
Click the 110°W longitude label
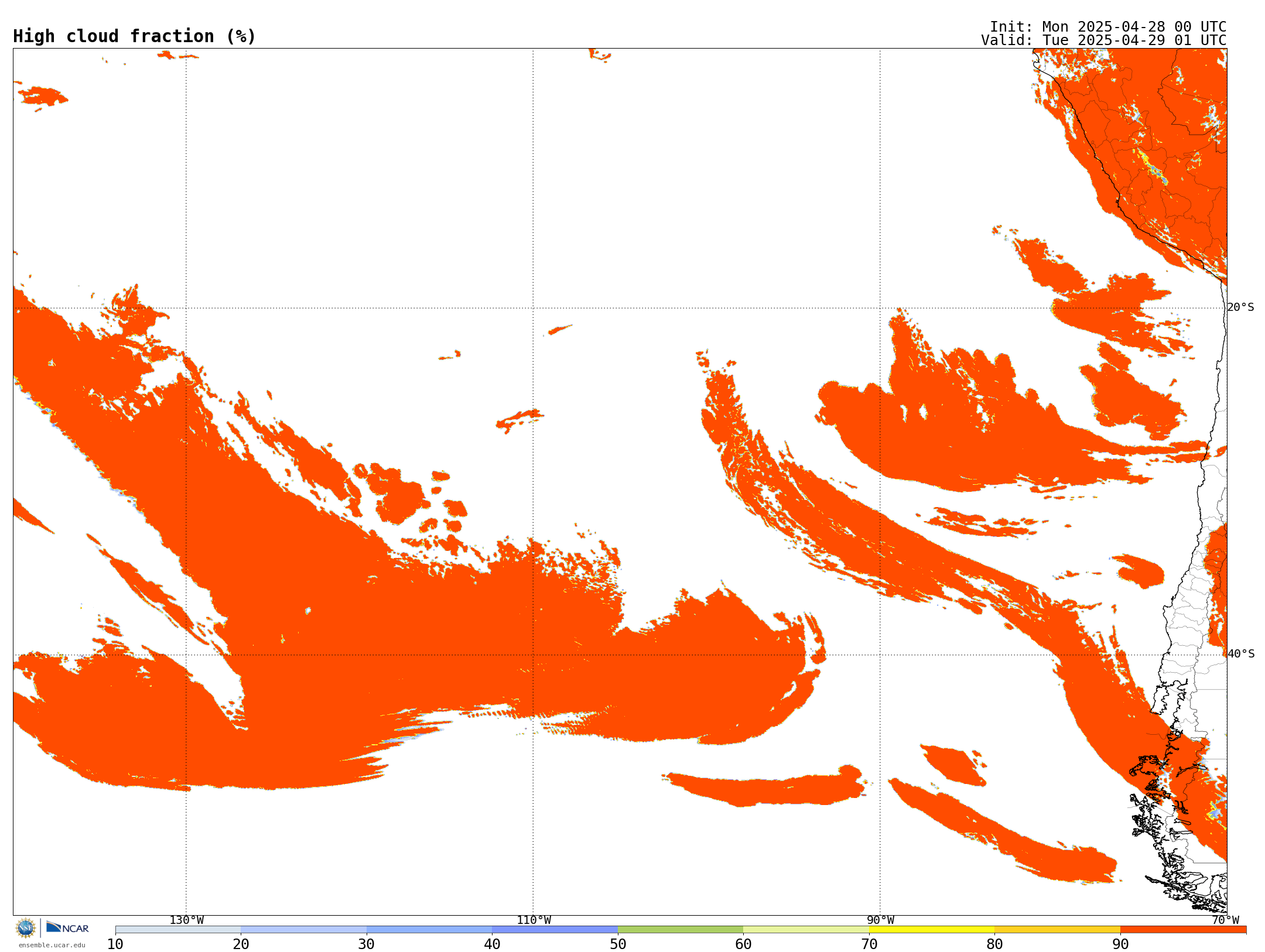click(534, 920)
